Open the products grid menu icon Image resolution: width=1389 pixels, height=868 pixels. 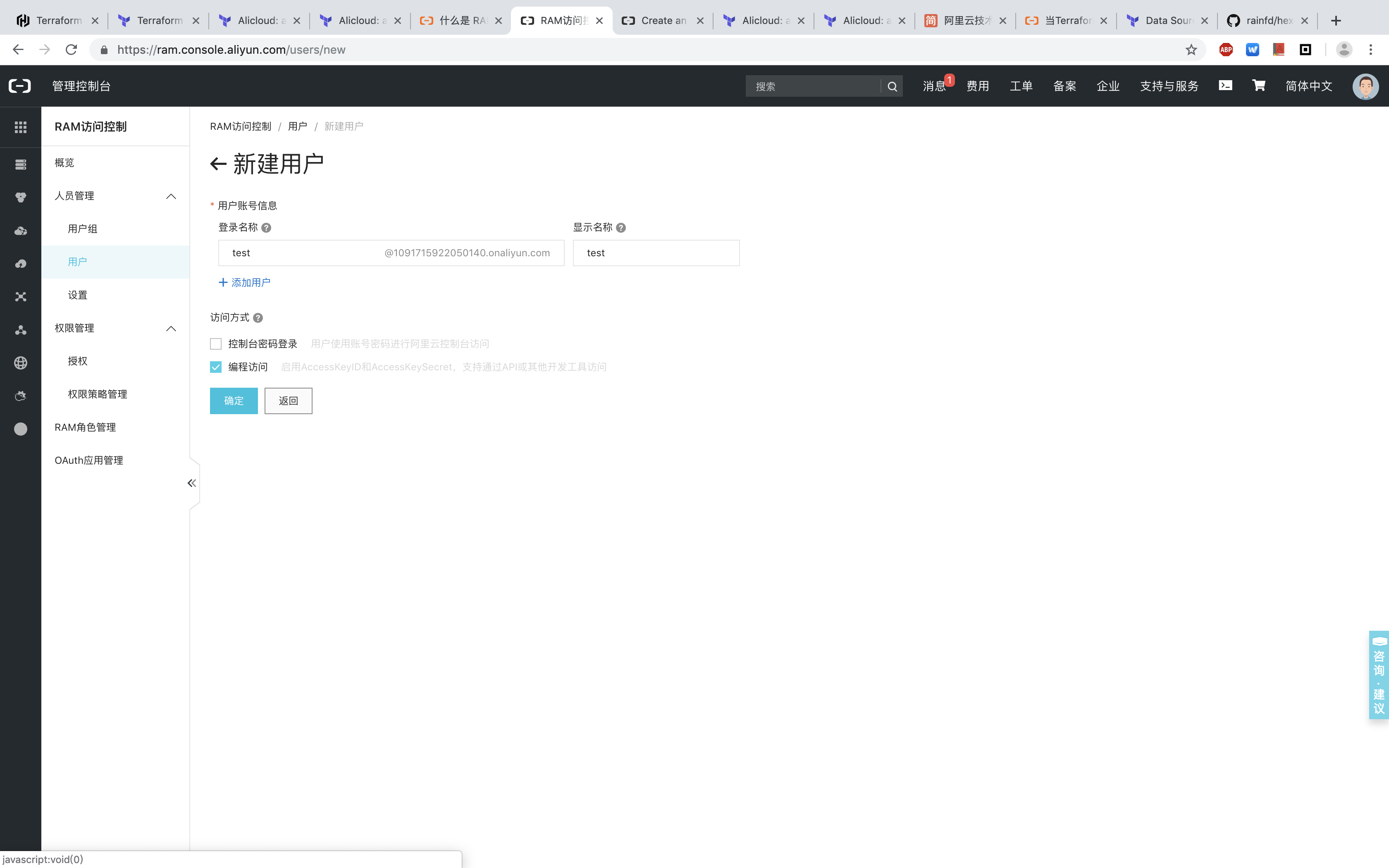pos(21,127)
